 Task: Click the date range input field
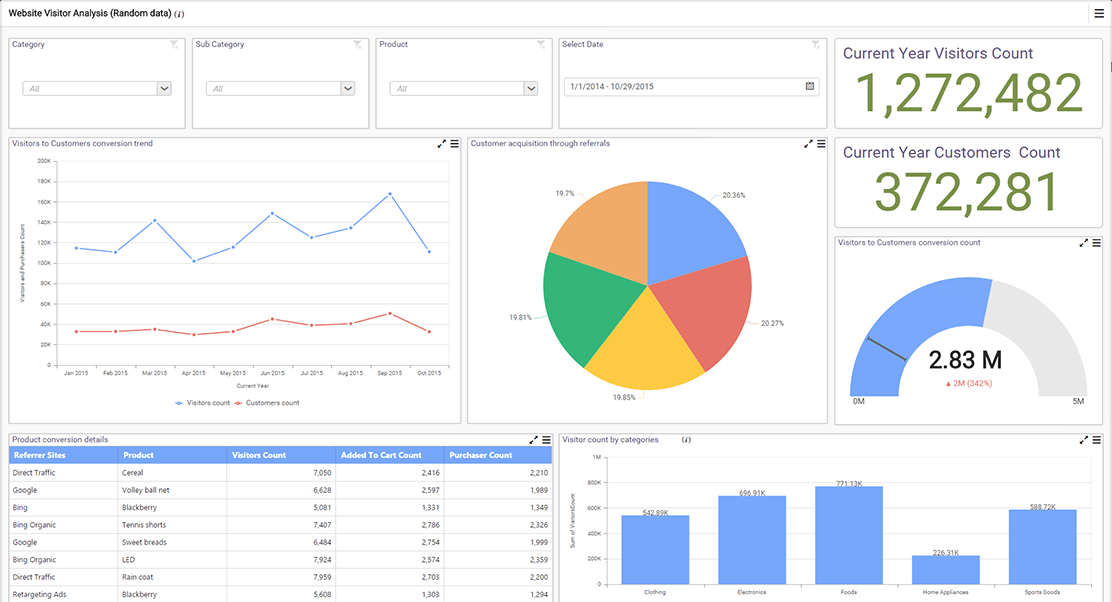[680, 86]
